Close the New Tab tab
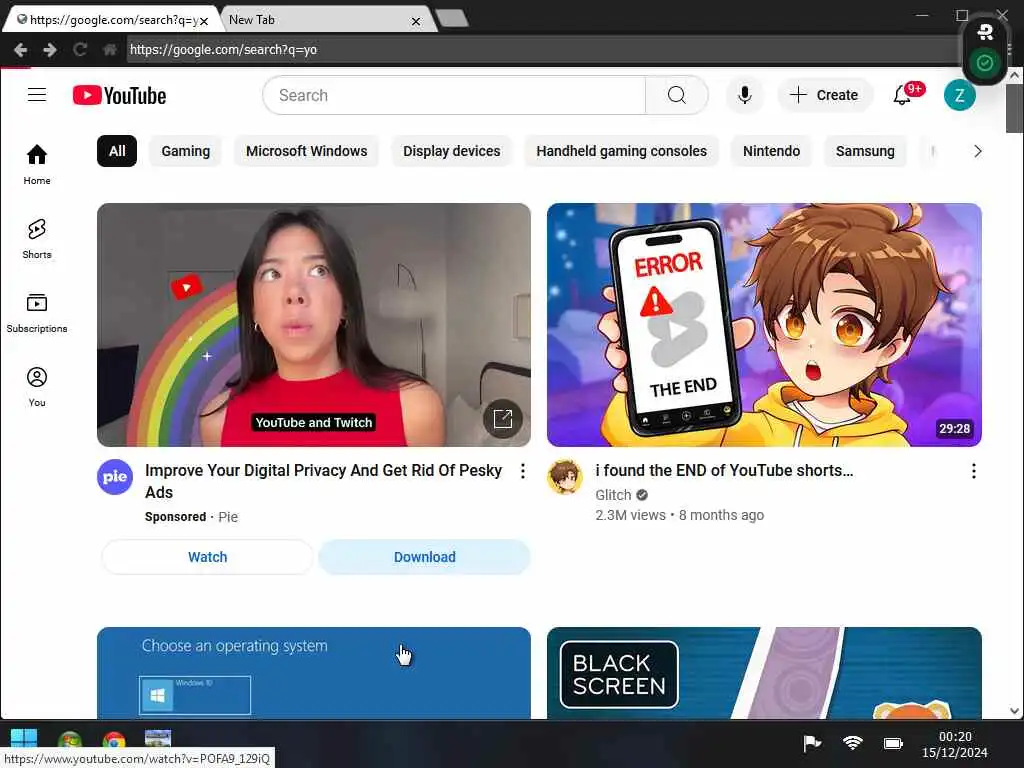Image resolution: width=1024 pixels, height=768 pixels. click(x=416, y=22)
